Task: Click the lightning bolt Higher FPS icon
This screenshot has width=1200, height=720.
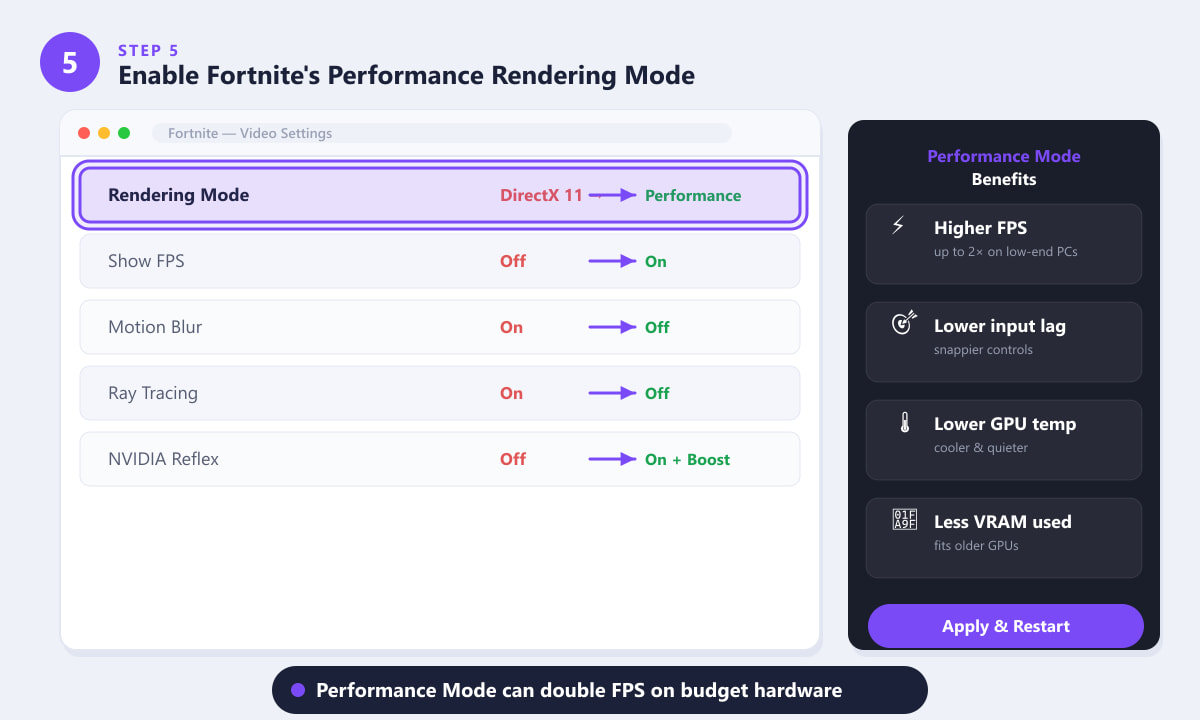Action: coord(898,226)
